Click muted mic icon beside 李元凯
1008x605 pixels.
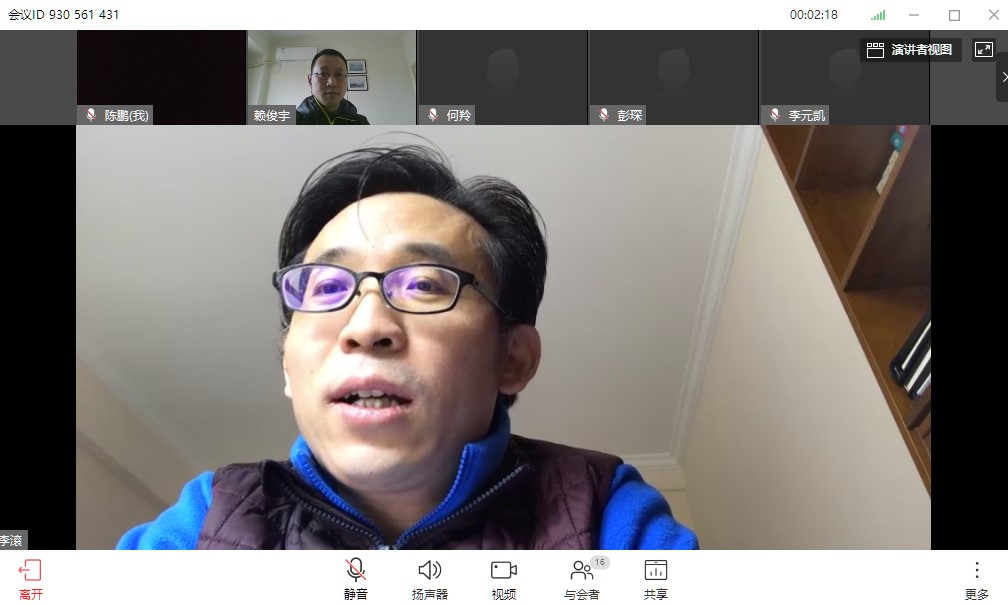tap(775, 114)
